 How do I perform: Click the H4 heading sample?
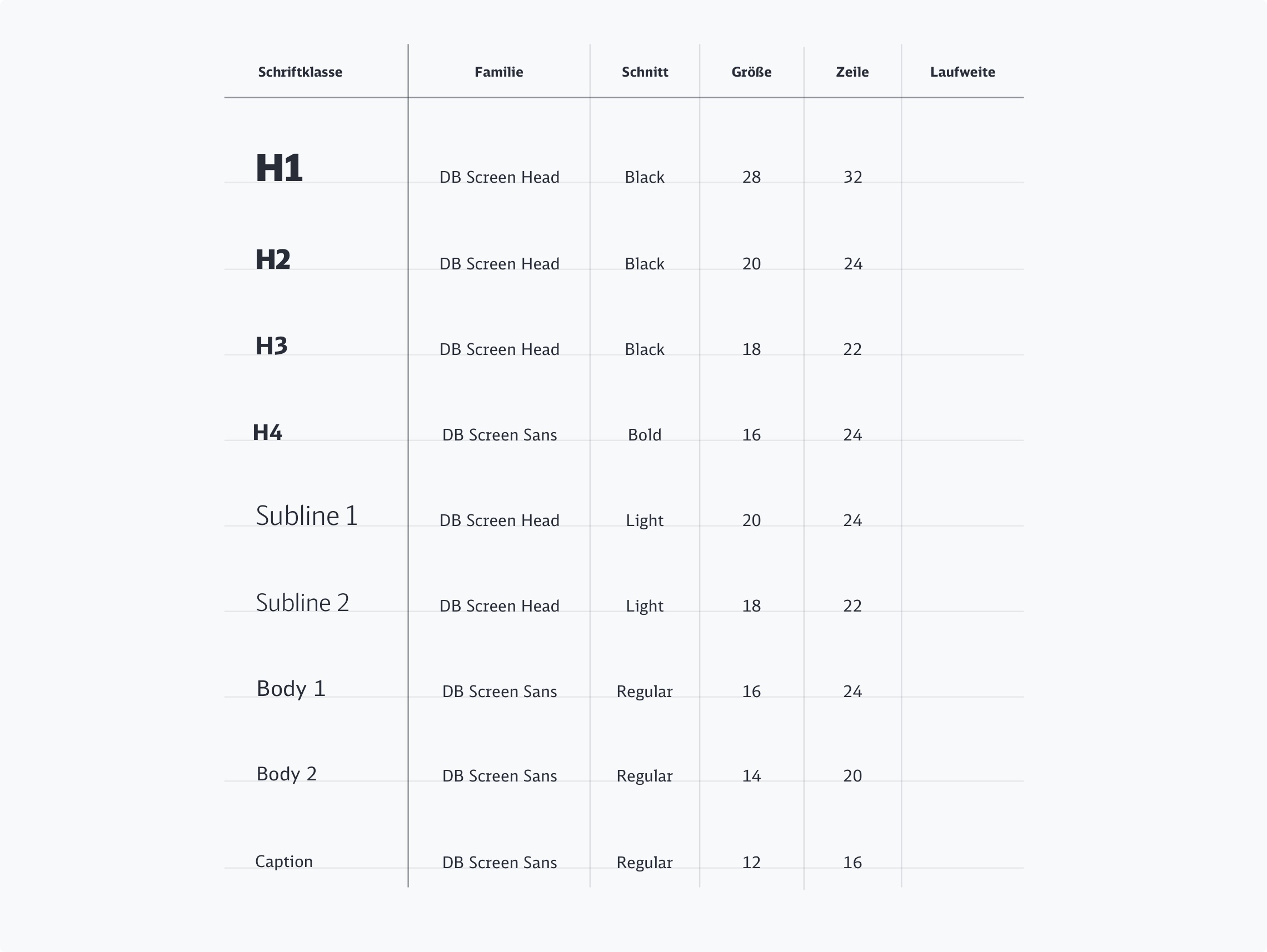click(267, 433)
